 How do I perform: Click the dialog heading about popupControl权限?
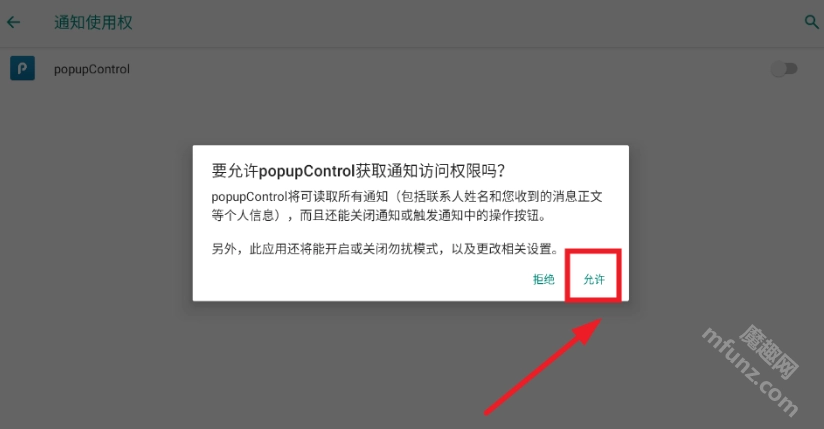[358, 171]
